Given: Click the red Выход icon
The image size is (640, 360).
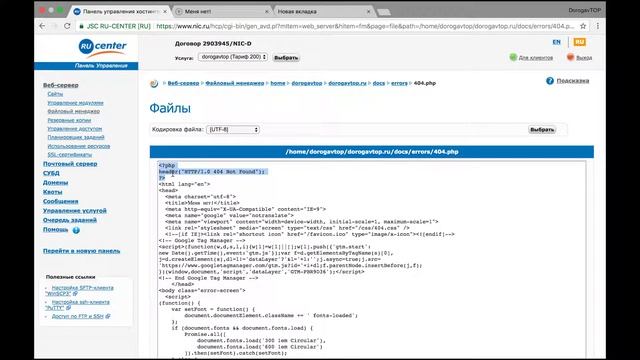Looking at the screenshot, I should 571,57.
